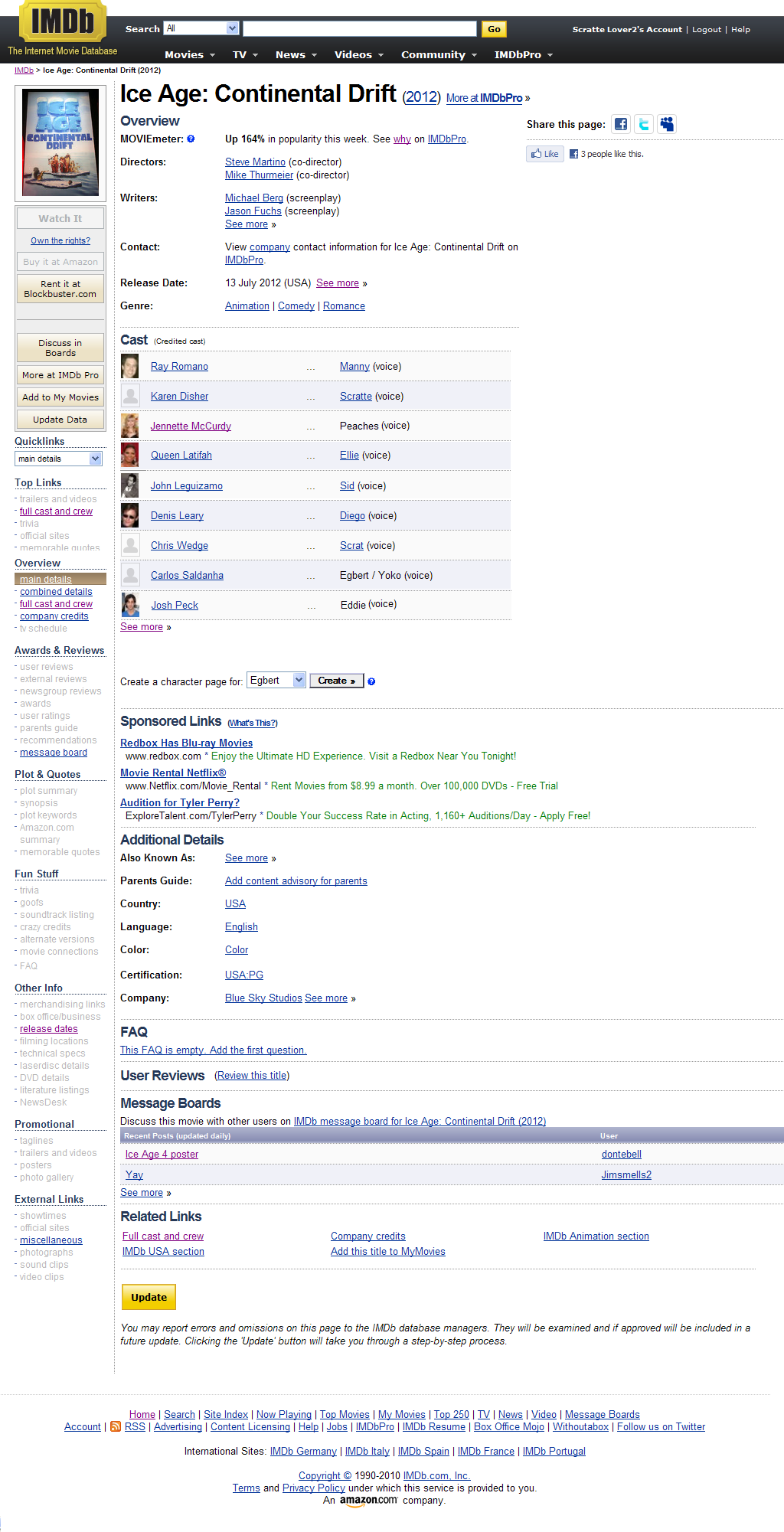784x1532 pixels.
Task: Click the Create character page button
Action: [337, 681]
